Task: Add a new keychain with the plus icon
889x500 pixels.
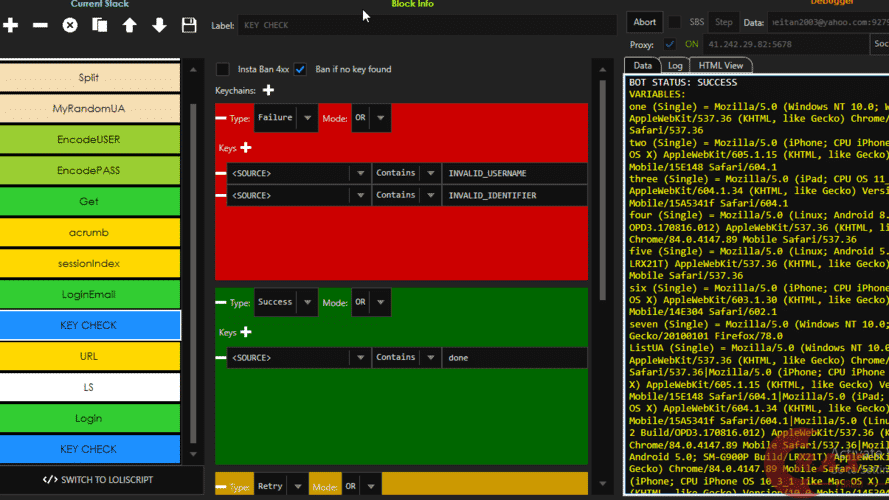Action: click(x=268, y=91)
